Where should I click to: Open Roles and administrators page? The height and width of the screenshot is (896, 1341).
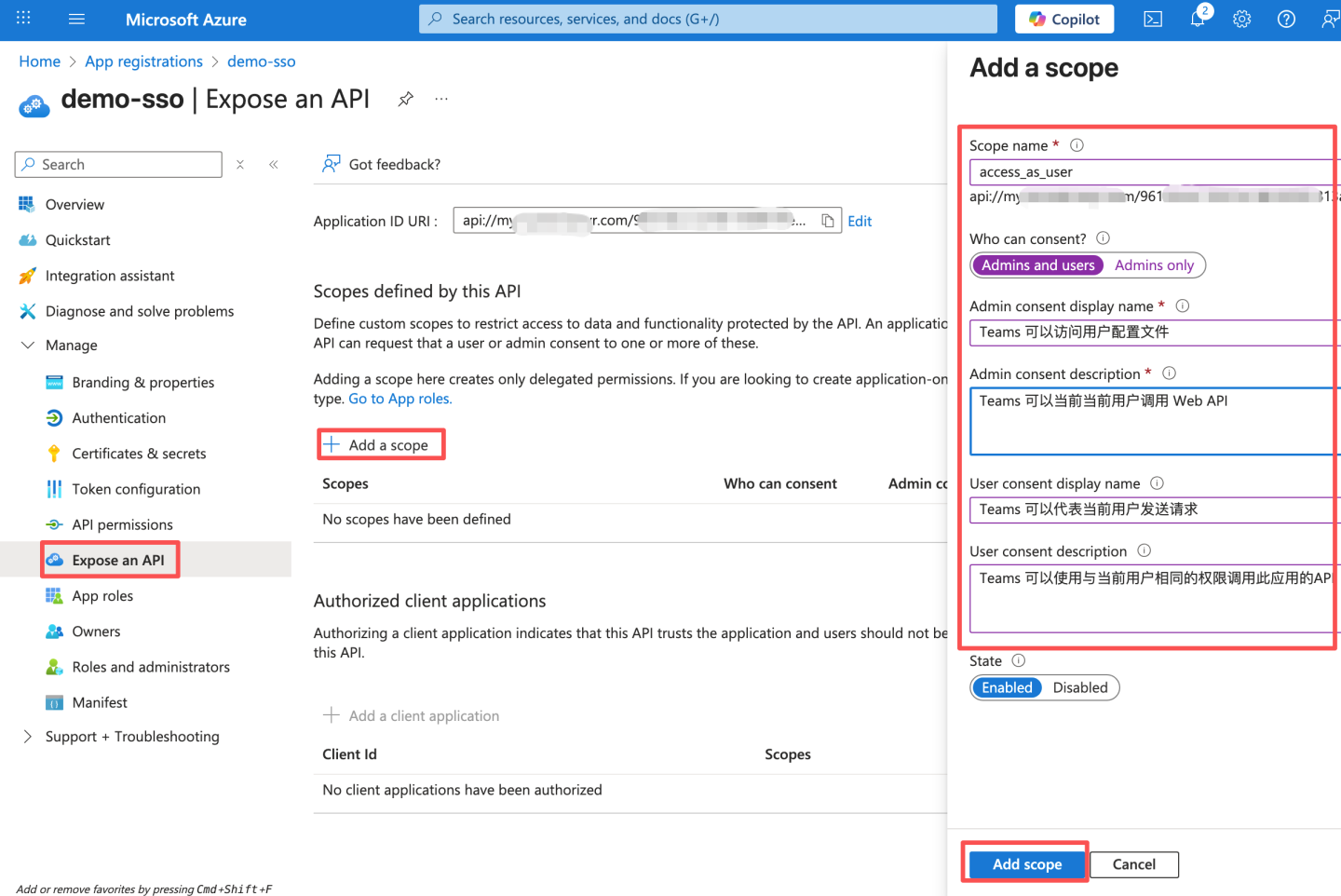(153, 667)
